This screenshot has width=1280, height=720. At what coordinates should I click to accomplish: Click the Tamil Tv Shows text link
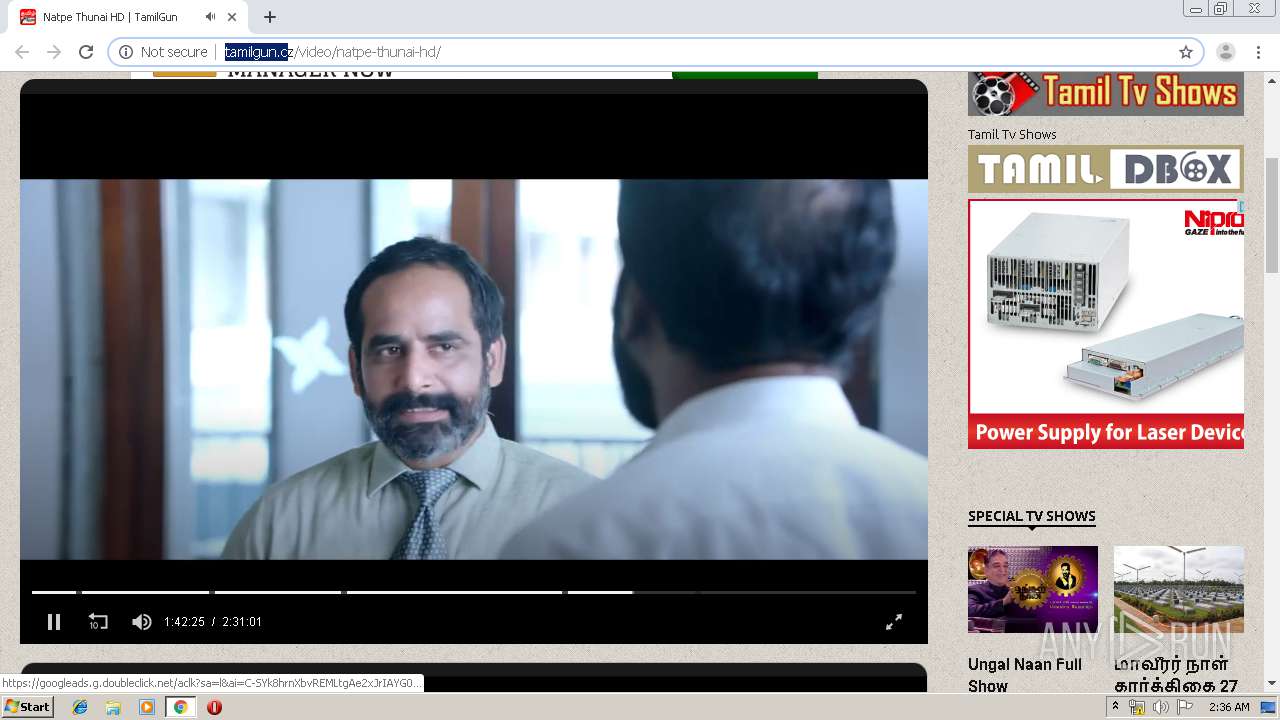1012,134
